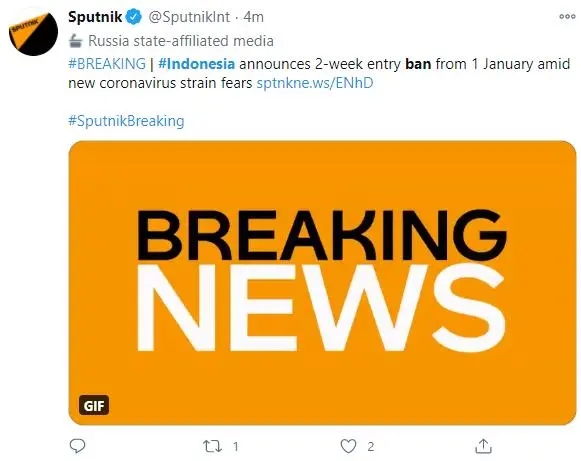Image resolution: width=581 pixels, height=461 pixels.
Task: Click the state-affiliated media podium icon
Action: point(76,41)
